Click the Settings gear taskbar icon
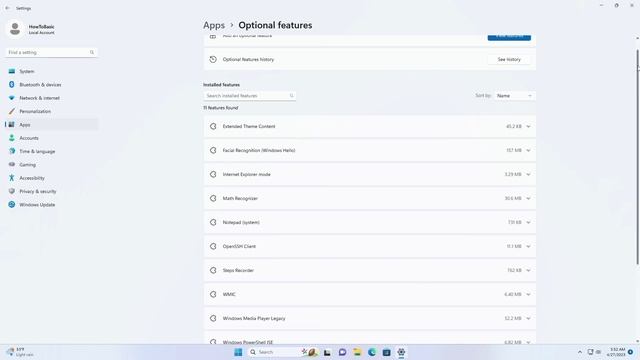 coord(401,352)
